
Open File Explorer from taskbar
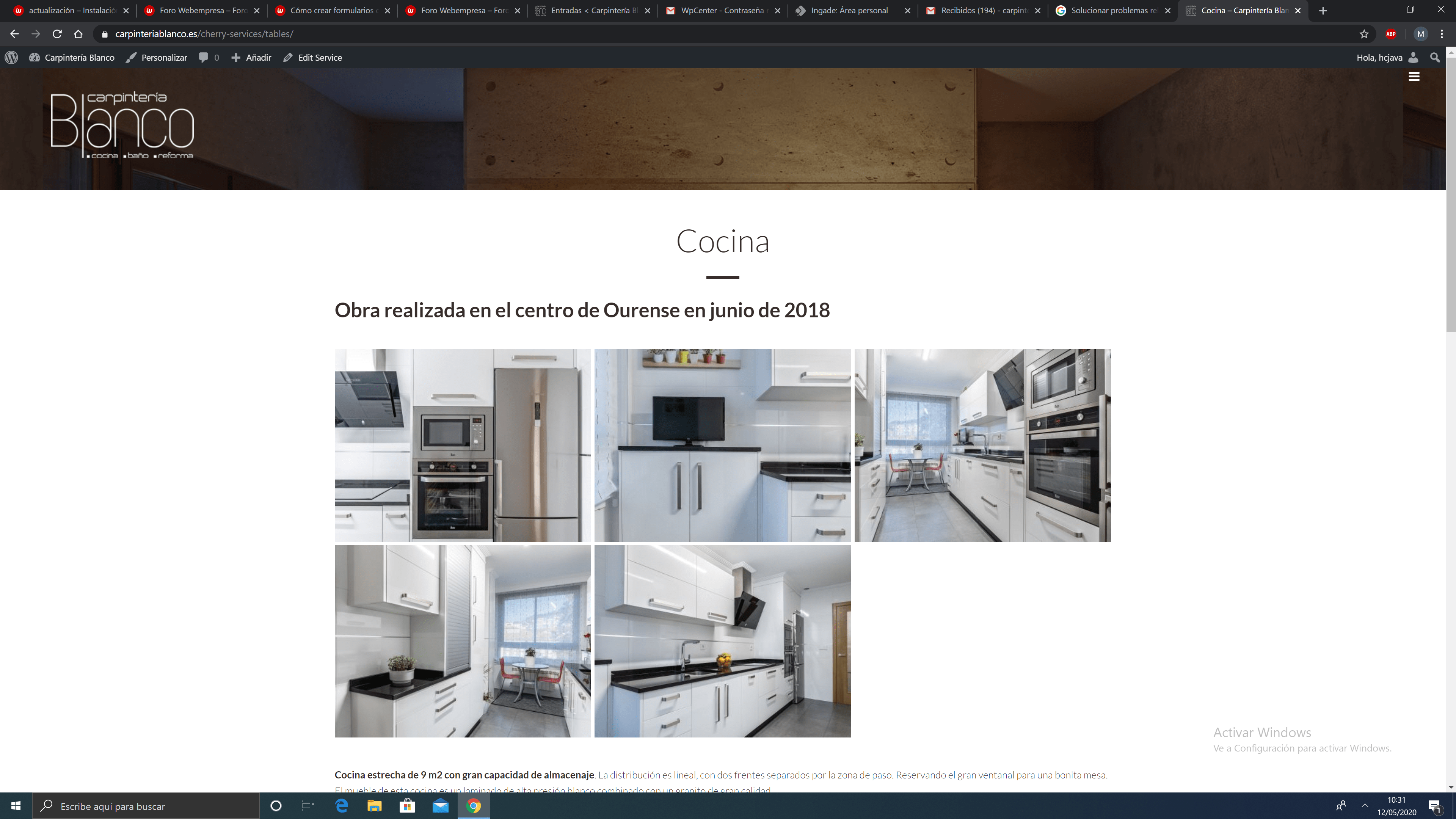coord(374,806)
